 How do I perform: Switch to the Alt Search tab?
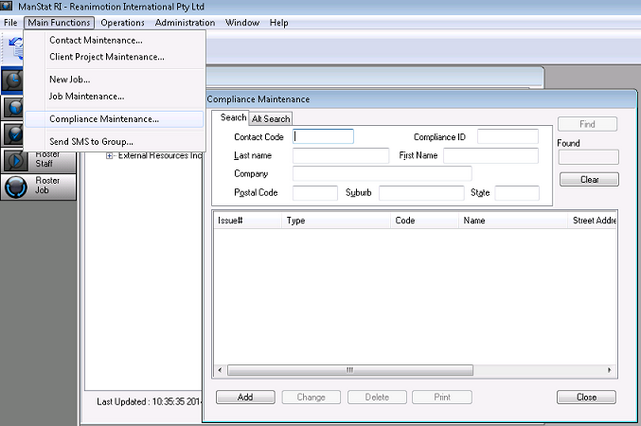pyautogui.click(x=271, y=118)
